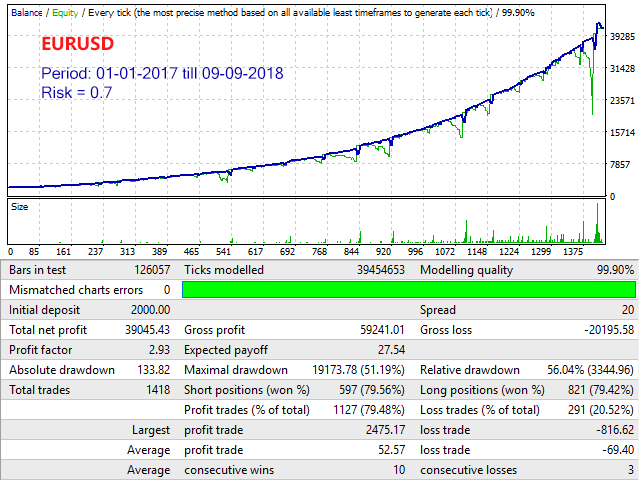
Task: Click the 'Bars in test' label
Action: 37,270
